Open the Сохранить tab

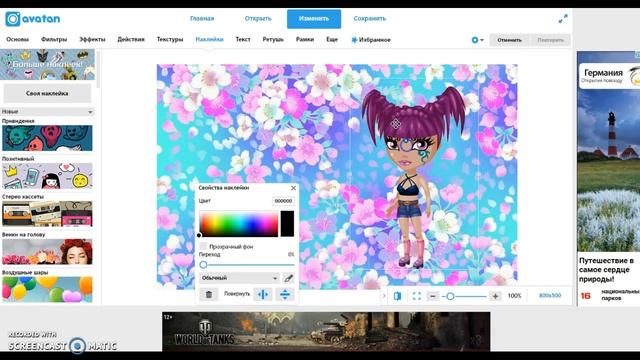370,18
